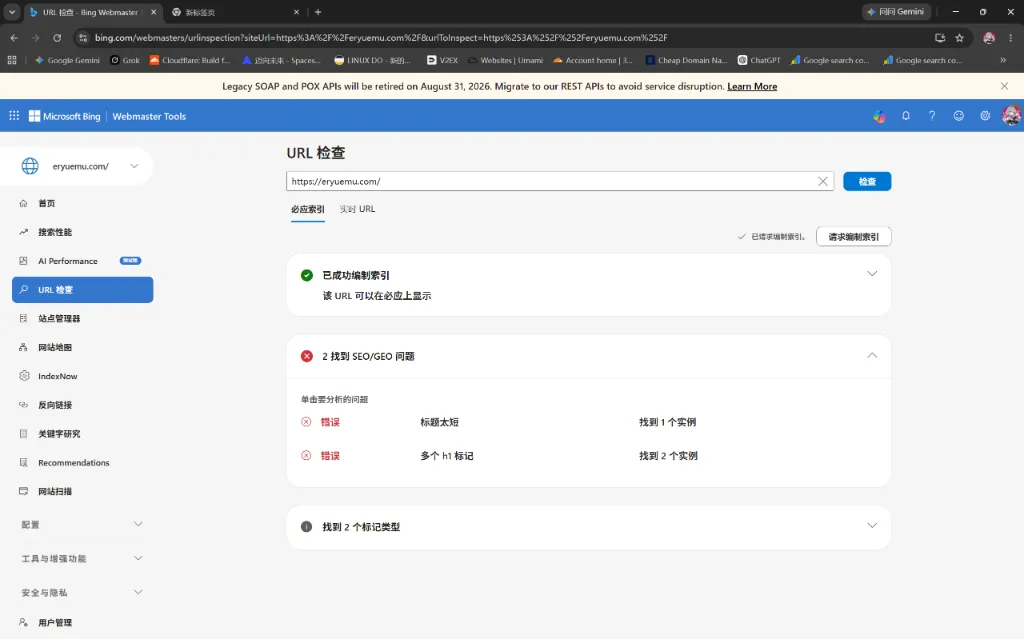Click the info icon on markup card
1024x639 pixels.
[306, 527]
